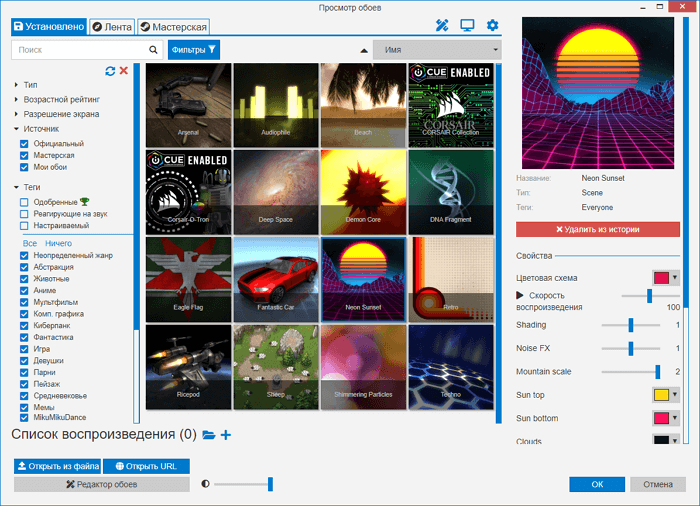Open settings via the gear icon
The width and height of the screenshot is (700, 506).
(492, 25)
